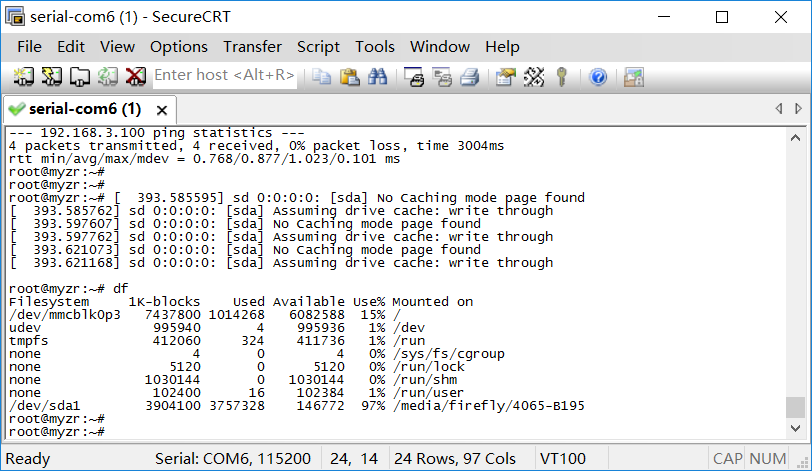Open the View menu
Viewport: 812px width, 471px height.
click(118, 47)
